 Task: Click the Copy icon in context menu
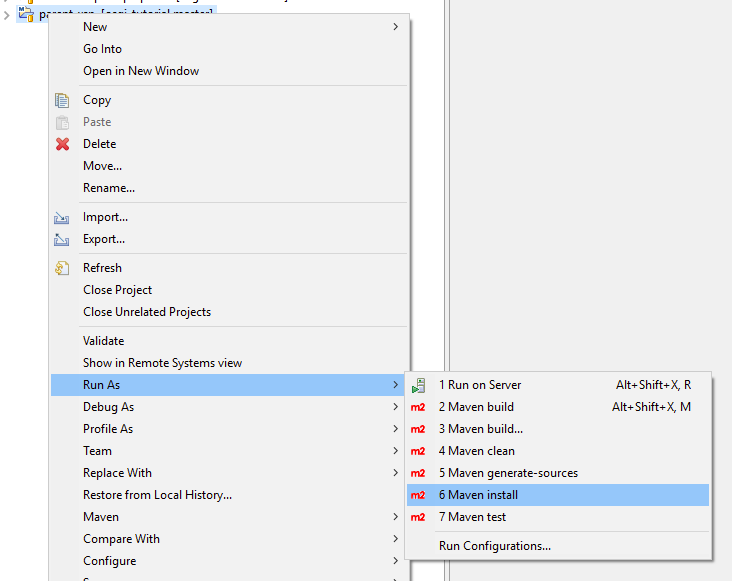coord(62,100)
